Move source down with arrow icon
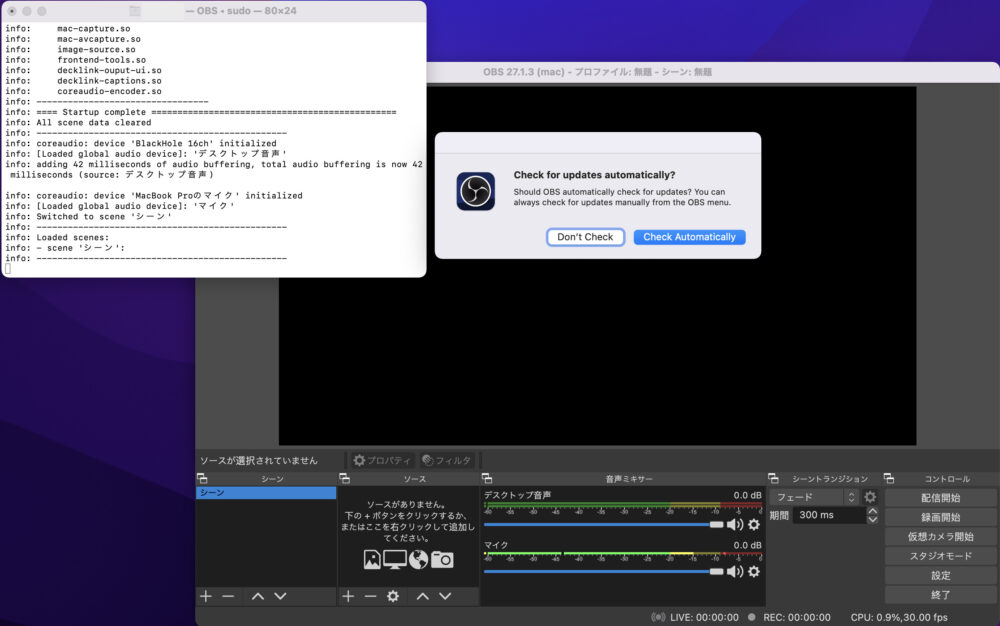The height and width of the screenshot is (626, 1000). click(445, 596)
